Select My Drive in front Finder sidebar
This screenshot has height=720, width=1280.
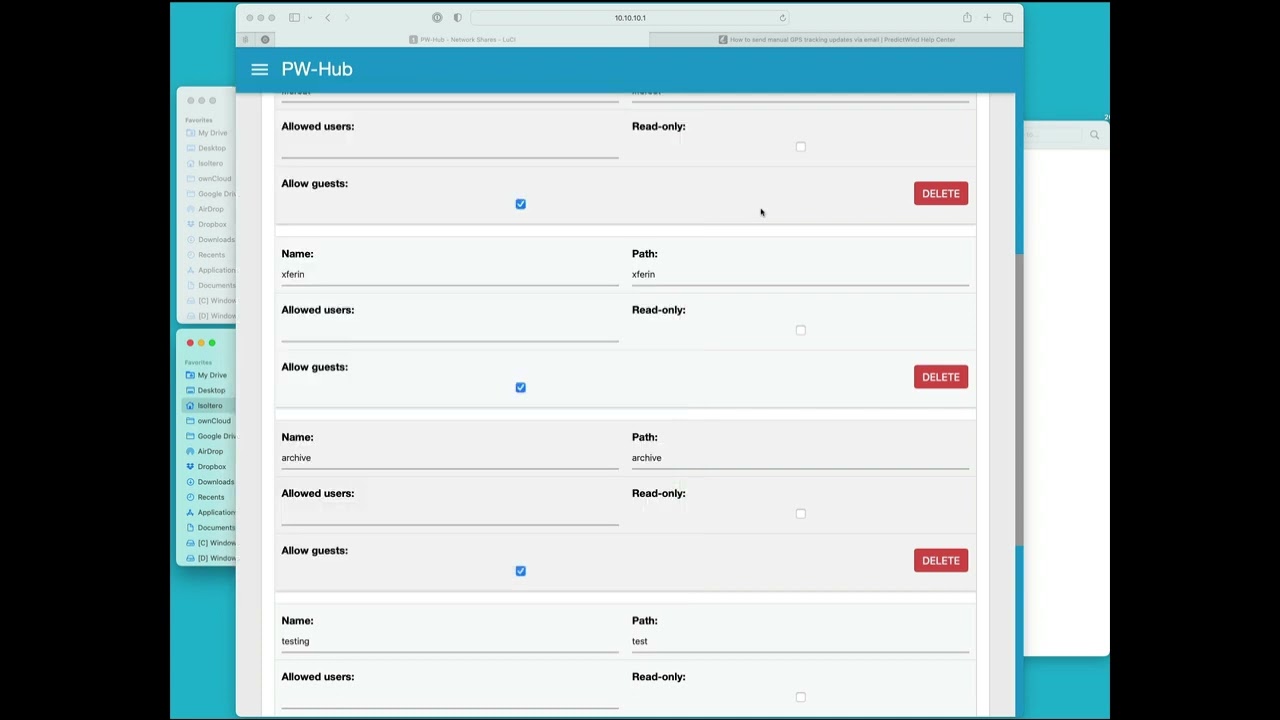click(210, 375)
